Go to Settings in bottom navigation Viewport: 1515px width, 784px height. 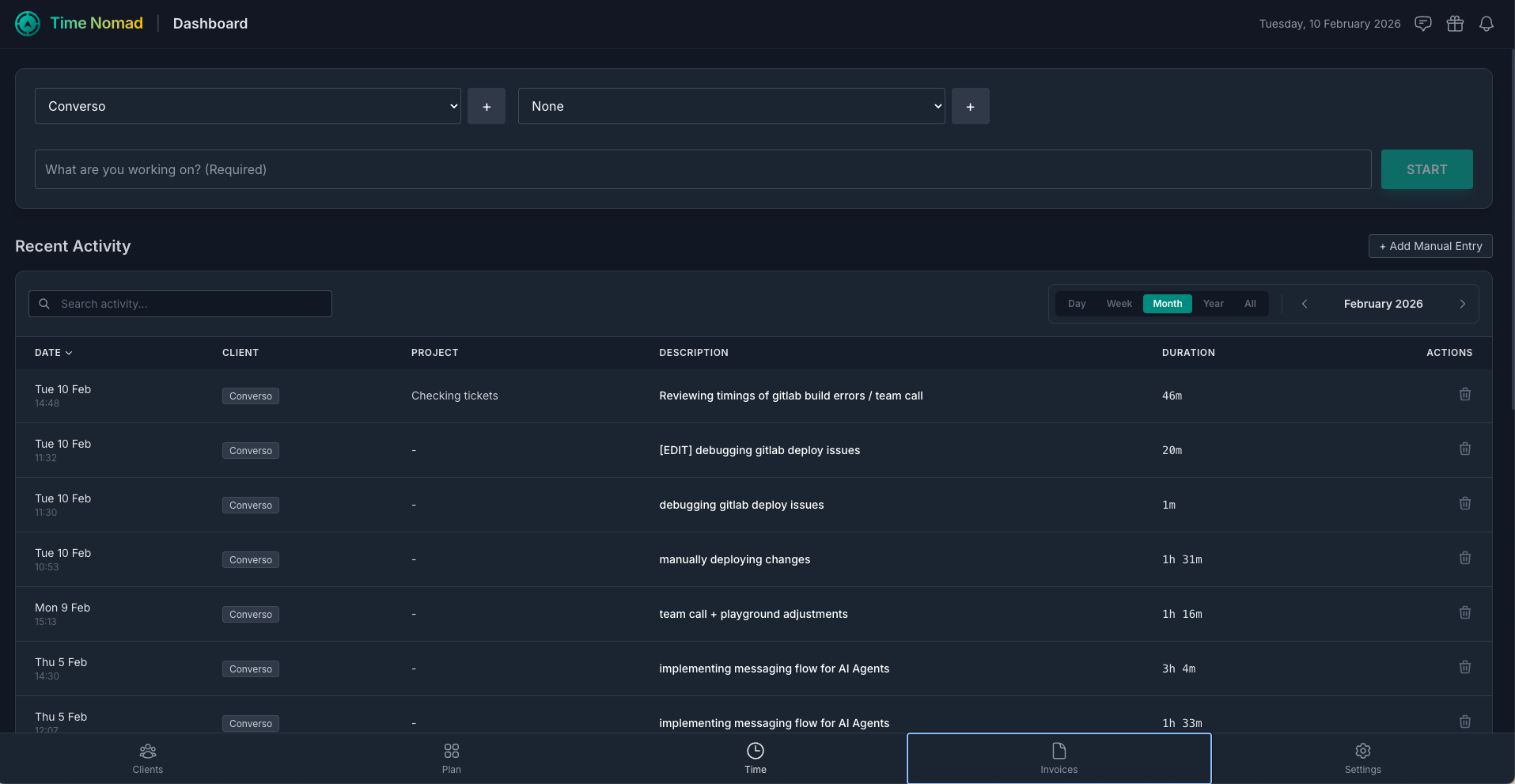coord(1363,759)
